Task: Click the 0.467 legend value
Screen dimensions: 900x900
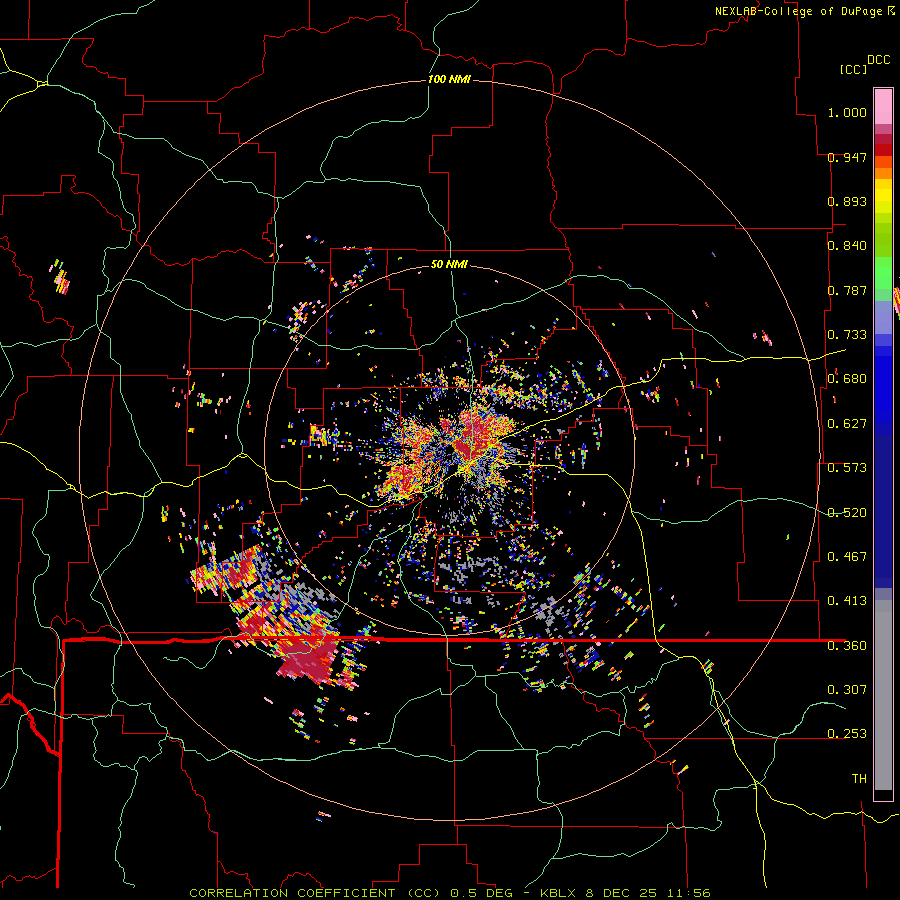Action: click(847, 557)
